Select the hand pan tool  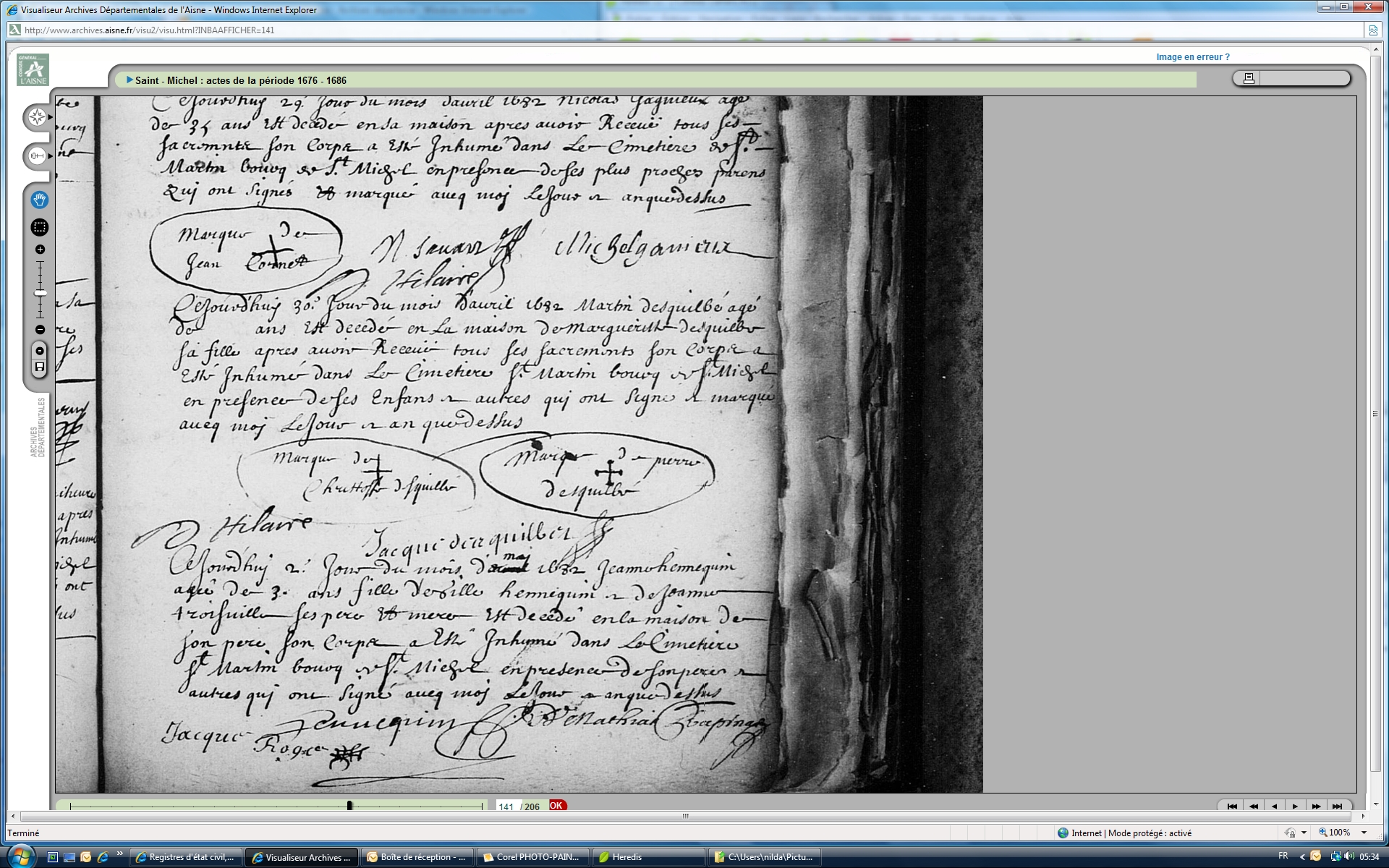(x=40, y=200)
